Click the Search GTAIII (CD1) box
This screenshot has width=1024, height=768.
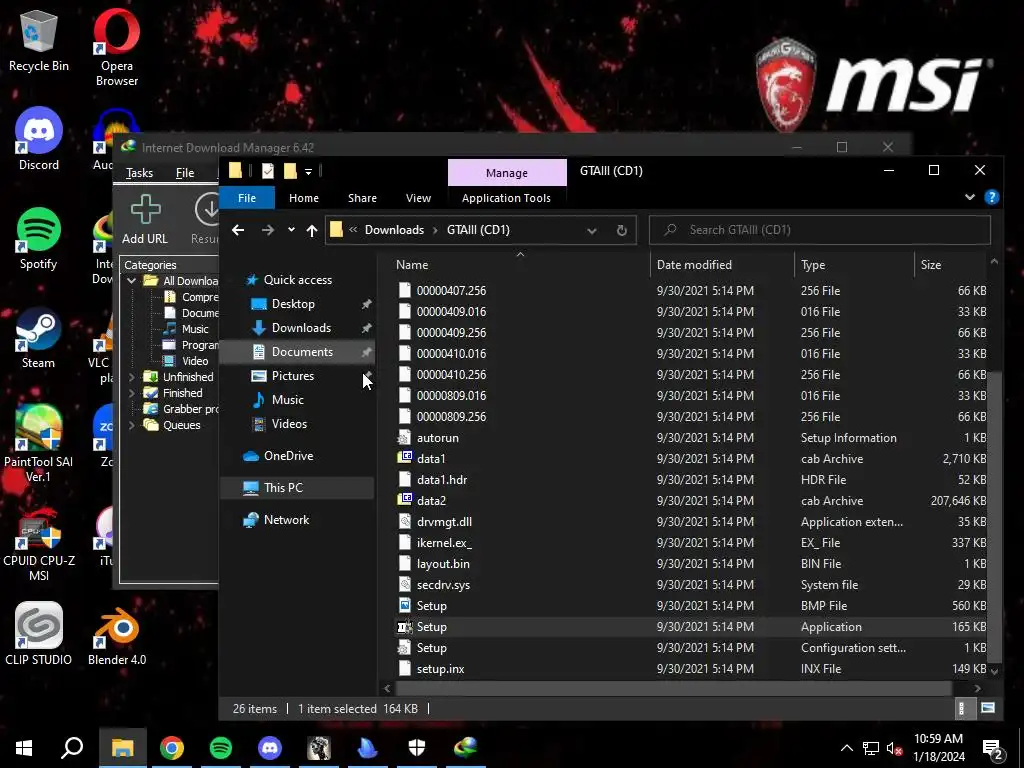[x=820, y=230]
